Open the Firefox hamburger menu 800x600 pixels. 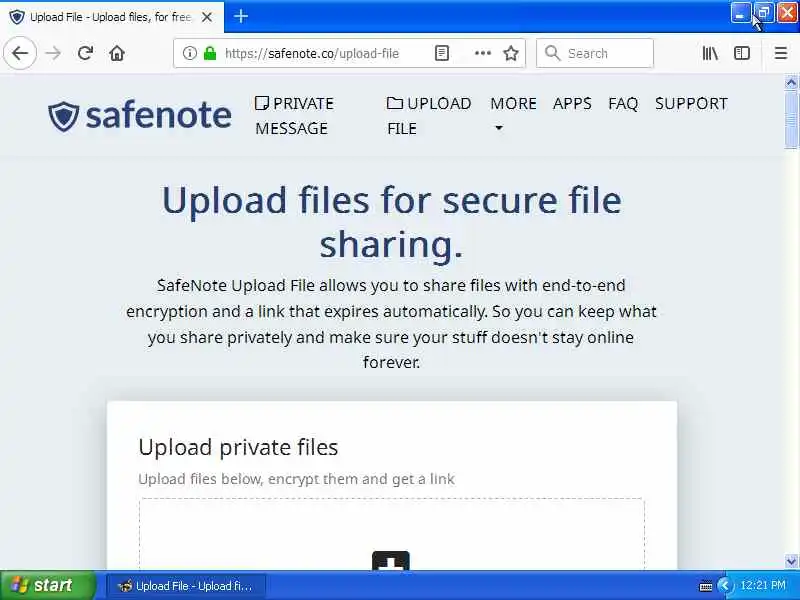coord(781,53)
